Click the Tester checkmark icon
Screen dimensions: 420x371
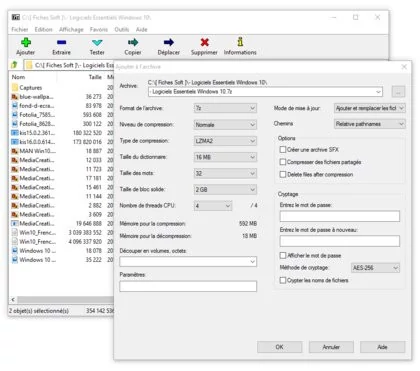point(97,42)
